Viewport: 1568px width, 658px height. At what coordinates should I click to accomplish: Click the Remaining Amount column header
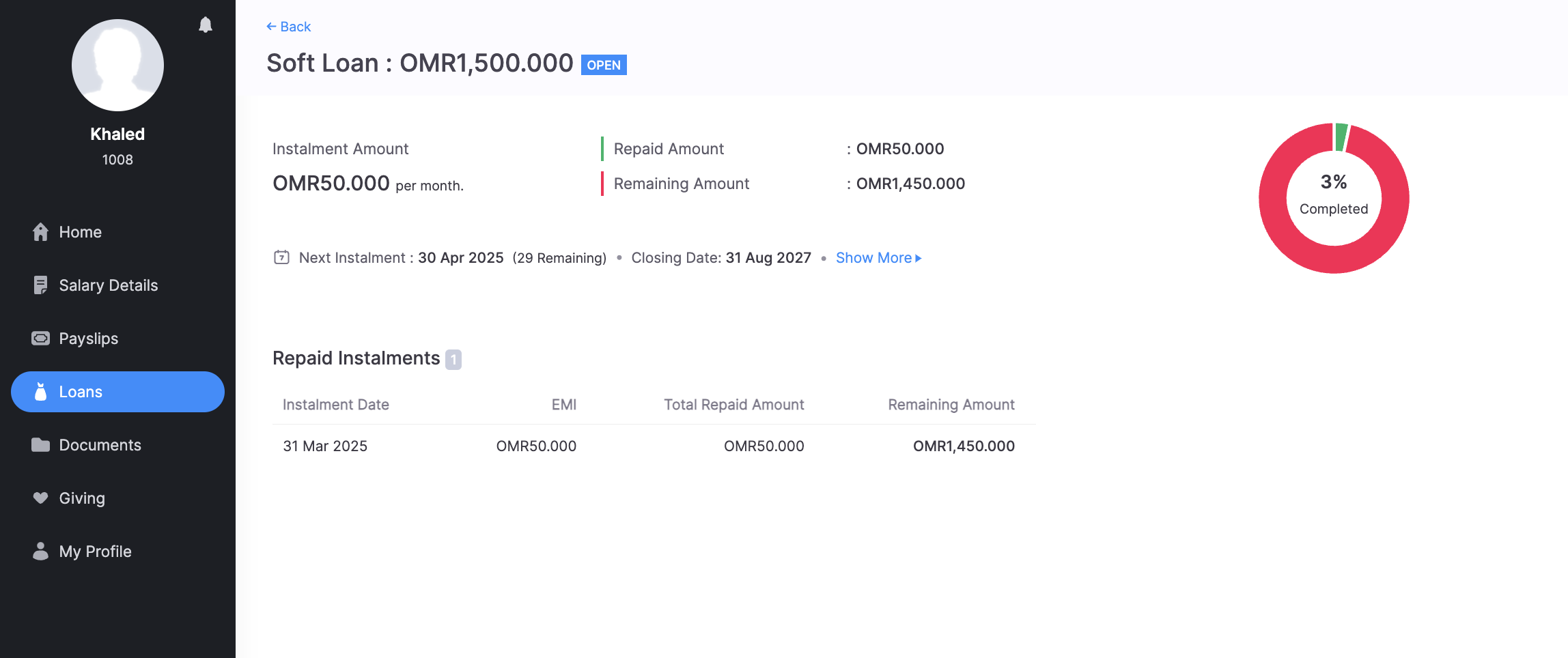click(951, 405)
